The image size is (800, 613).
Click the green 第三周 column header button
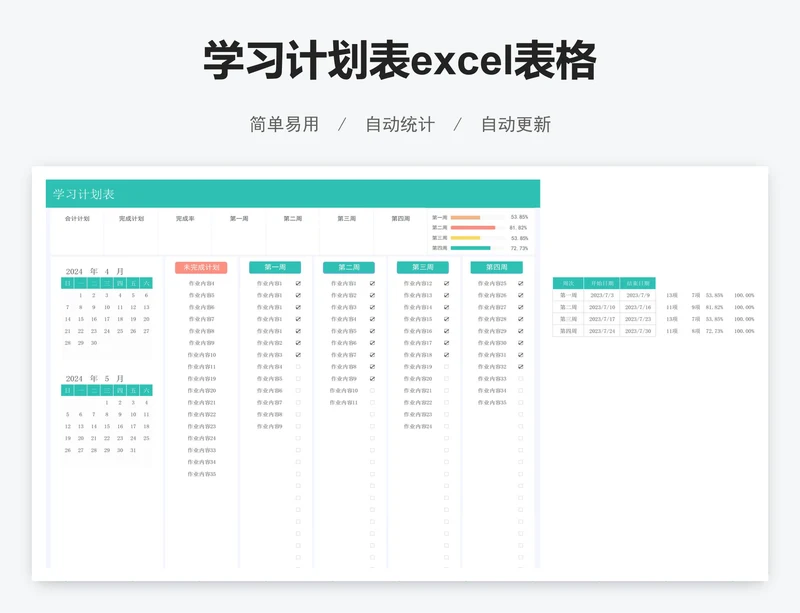pyautogui.click(x=423, y=267)
